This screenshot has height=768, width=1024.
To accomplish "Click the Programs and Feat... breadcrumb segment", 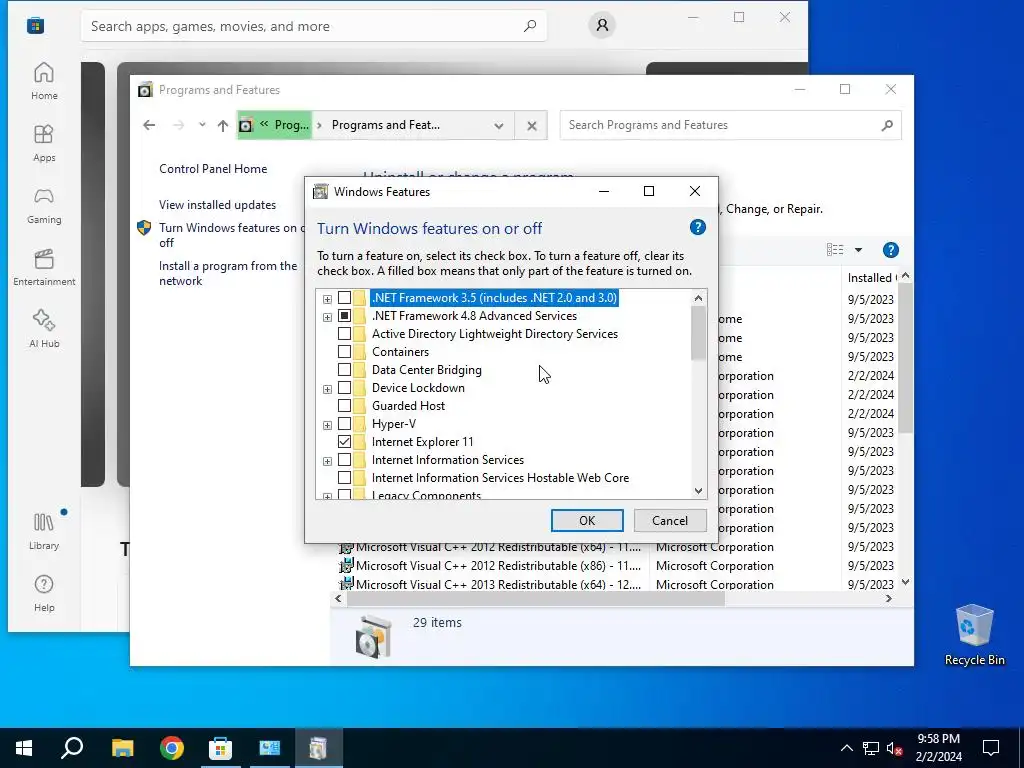I will pos(385,125).
